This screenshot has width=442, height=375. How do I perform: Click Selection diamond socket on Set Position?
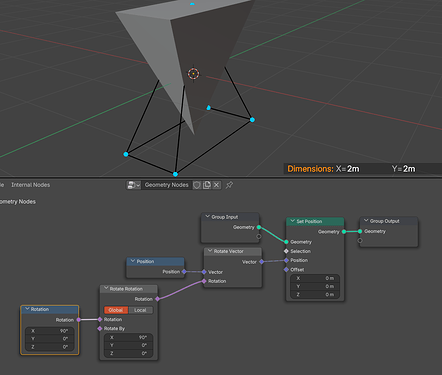(286, 251)
